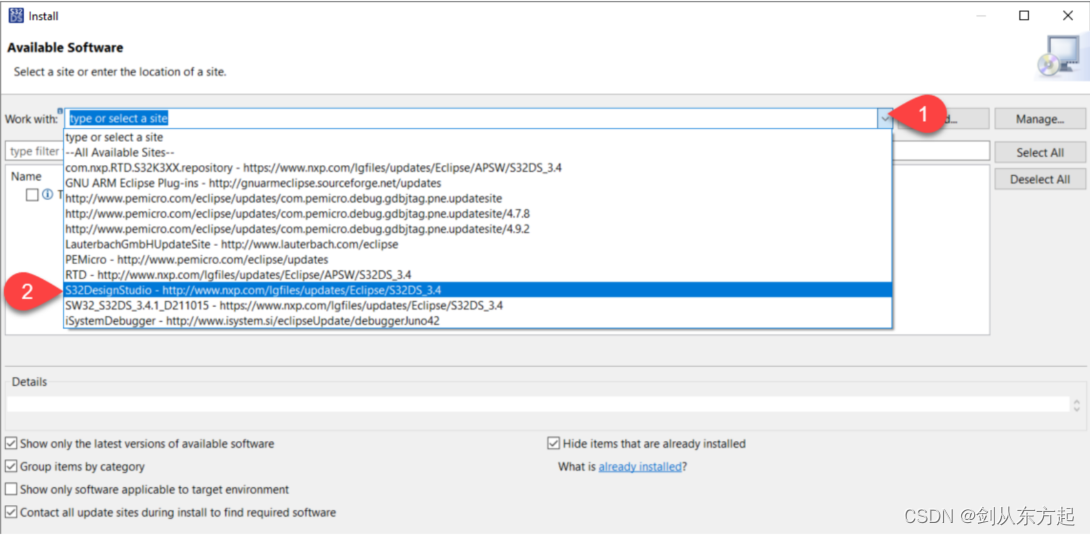Toggle the checkbox under the Name column
Viewport: 1090px width, 535px height.
[32, 195]
